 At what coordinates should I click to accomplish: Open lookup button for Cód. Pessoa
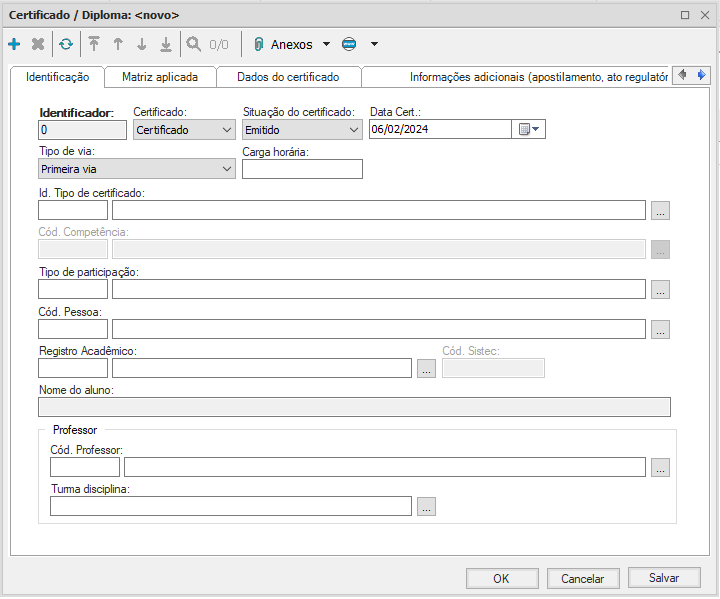660,329
